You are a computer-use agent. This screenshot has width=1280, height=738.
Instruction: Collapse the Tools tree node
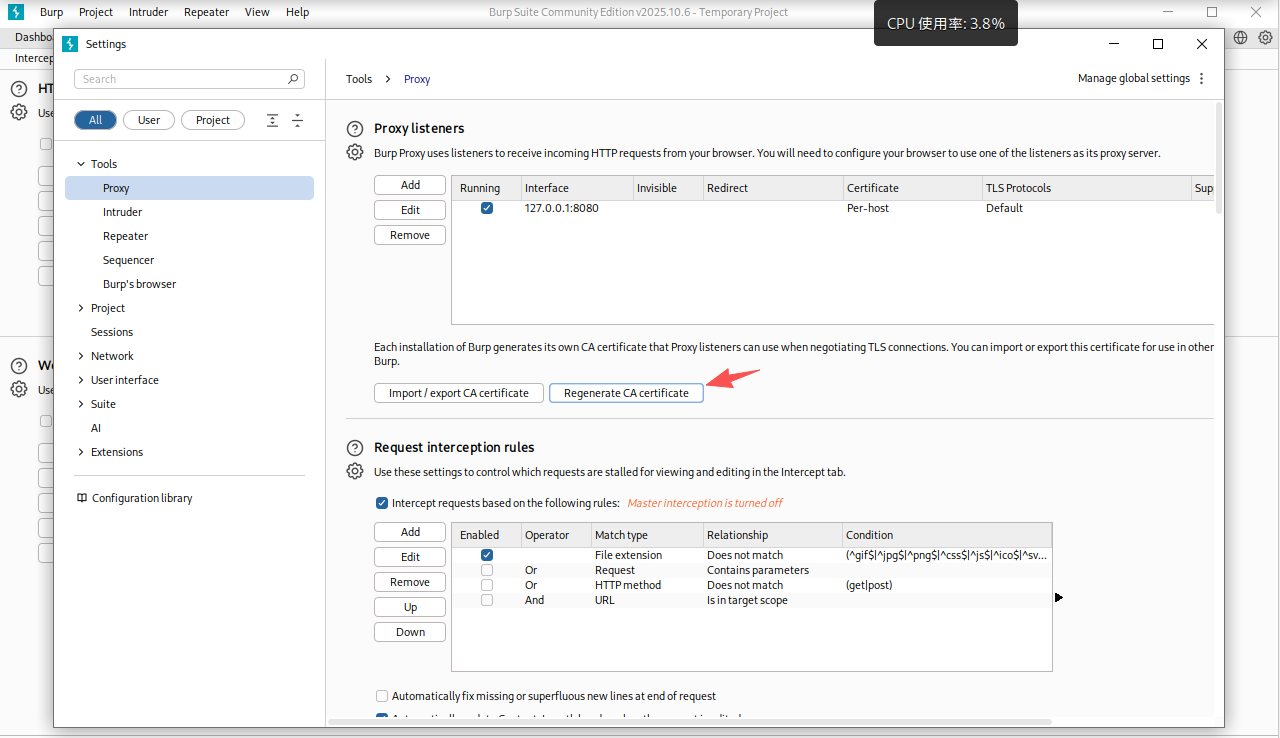81,164
